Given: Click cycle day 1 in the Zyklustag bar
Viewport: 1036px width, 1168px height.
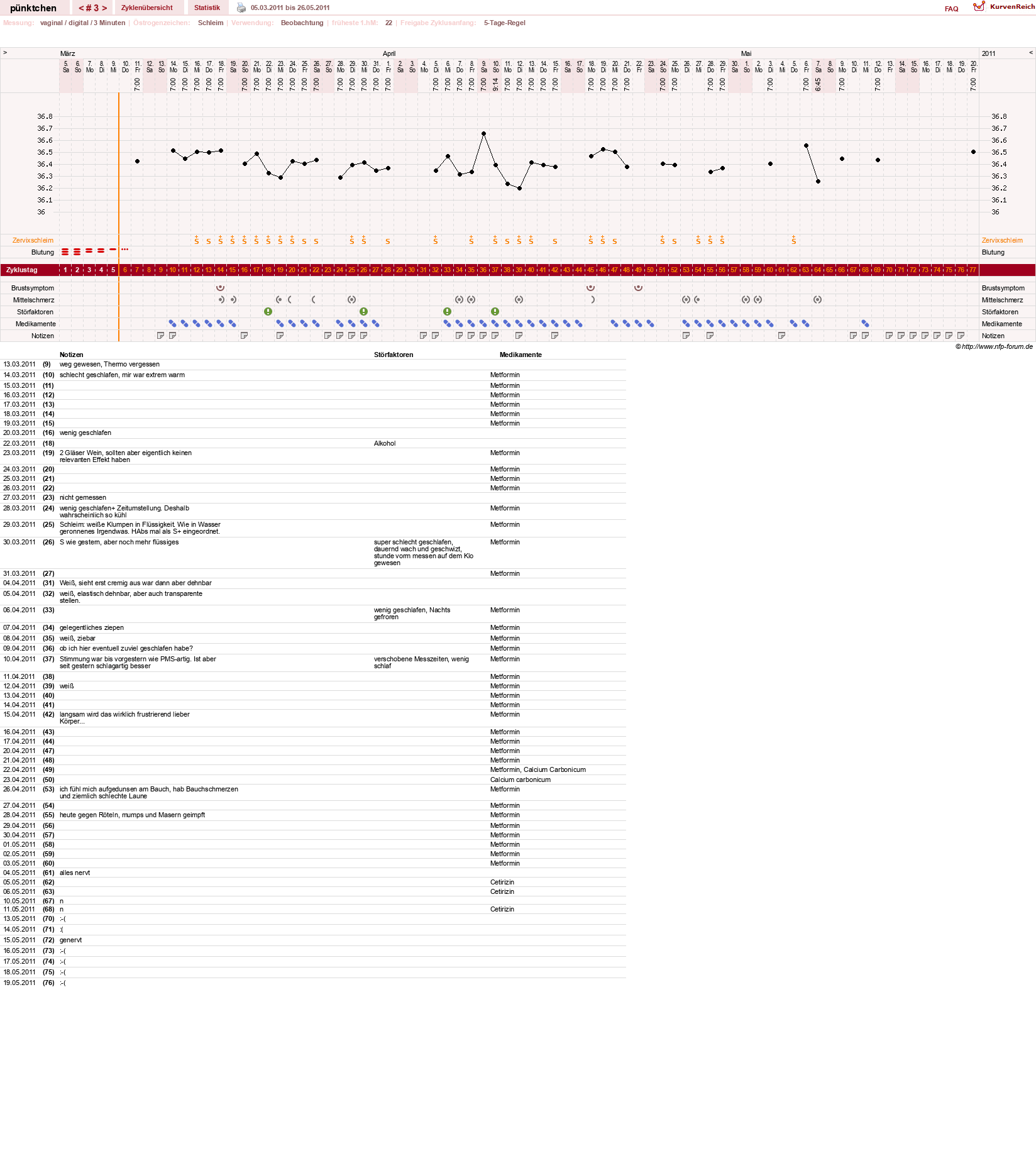Looking at the screenshot, I should coord(65,270).
